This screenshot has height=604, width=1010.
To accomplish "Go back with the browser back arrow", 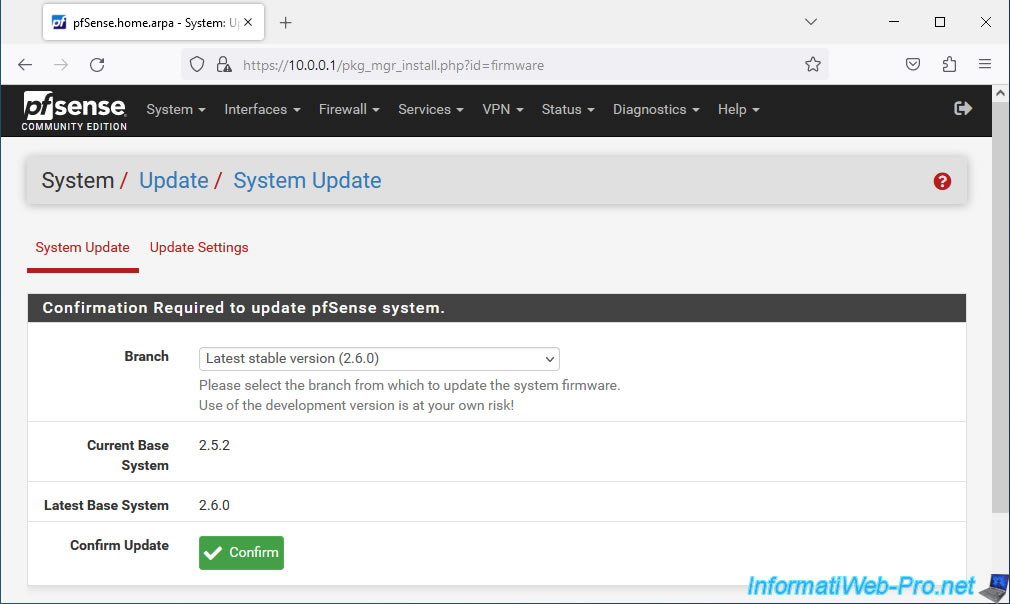I will tap(25, 64).
